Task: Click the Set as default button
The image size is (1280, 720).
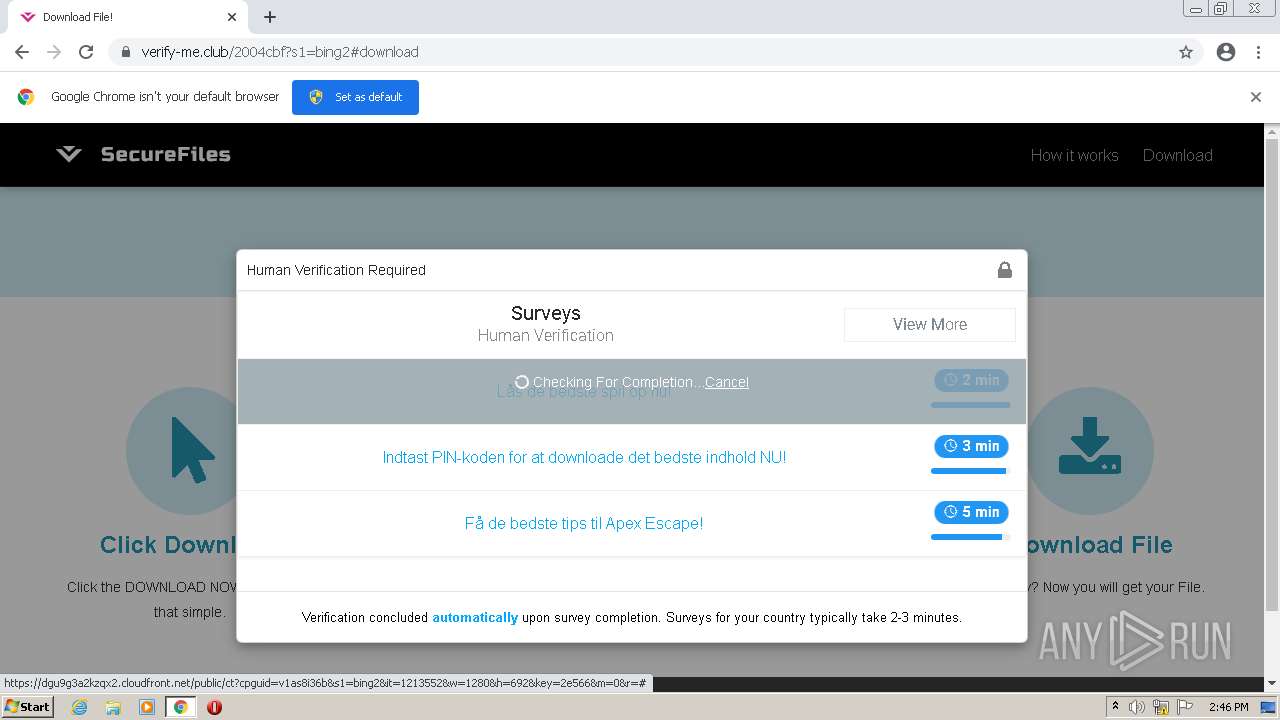Action: pos(355,97)
